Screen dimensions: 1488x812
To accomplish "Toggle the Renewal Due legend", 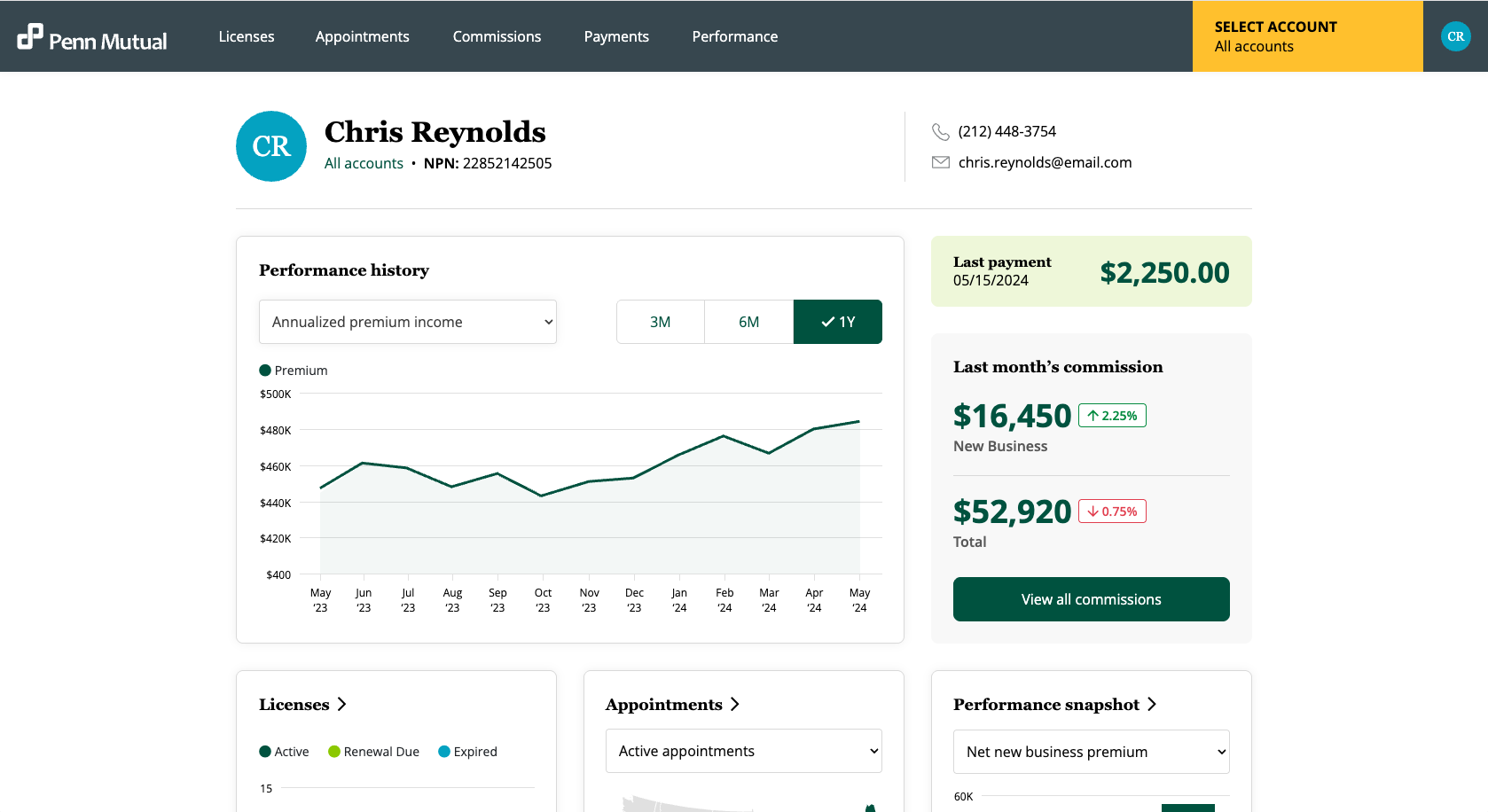I will pos(373,752).
